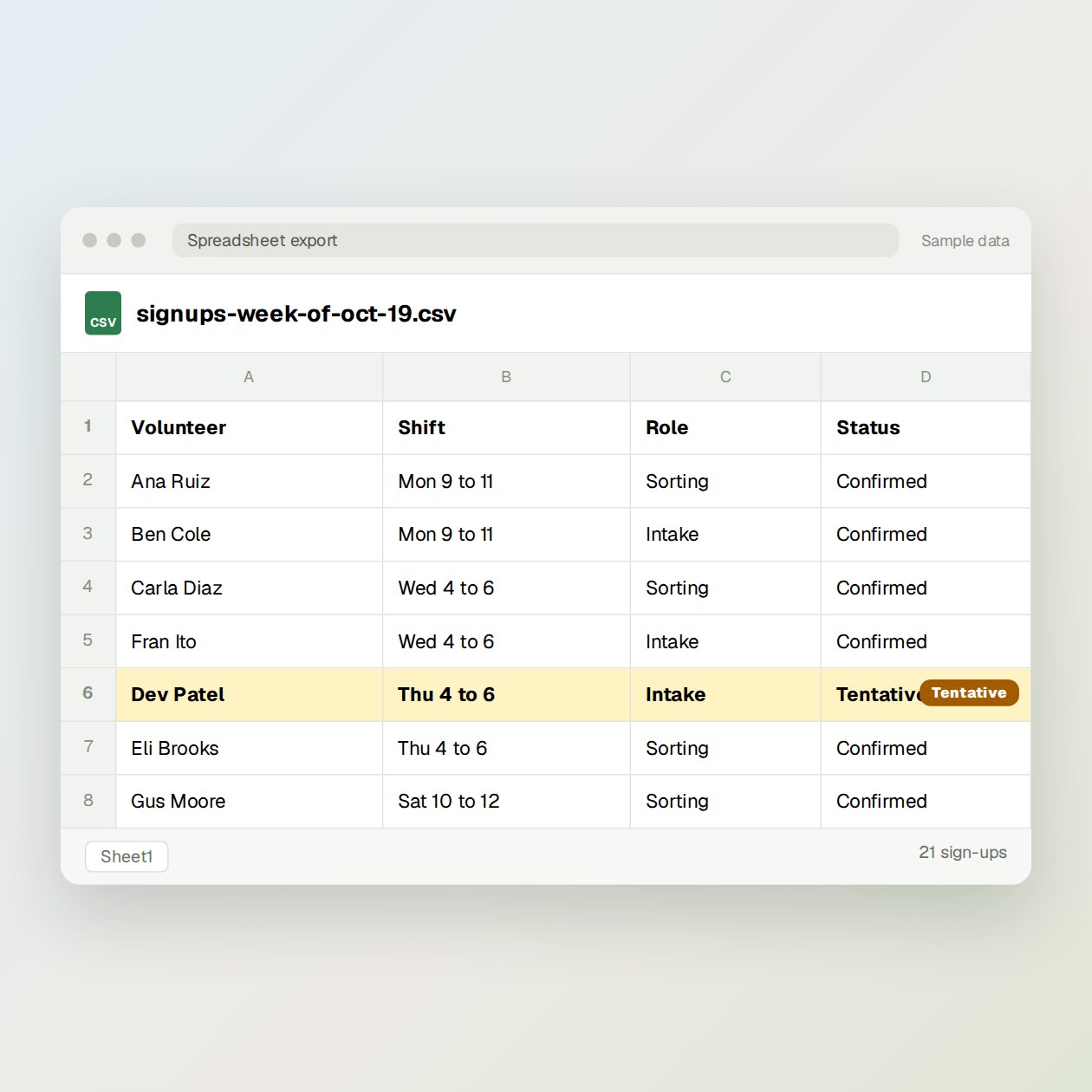The width and height of the screenshot is (1092, 1092).
Task: Click the "Volunteer" header cell
Action: point(249,427)
